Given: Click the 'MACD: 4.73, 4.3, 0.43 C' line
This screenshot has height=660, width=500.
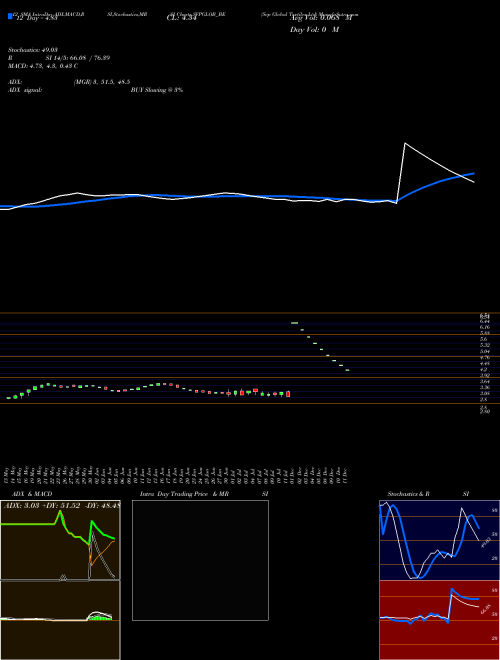Looking at the screenshot, I should pyautogui.click(x=43, y=66).
